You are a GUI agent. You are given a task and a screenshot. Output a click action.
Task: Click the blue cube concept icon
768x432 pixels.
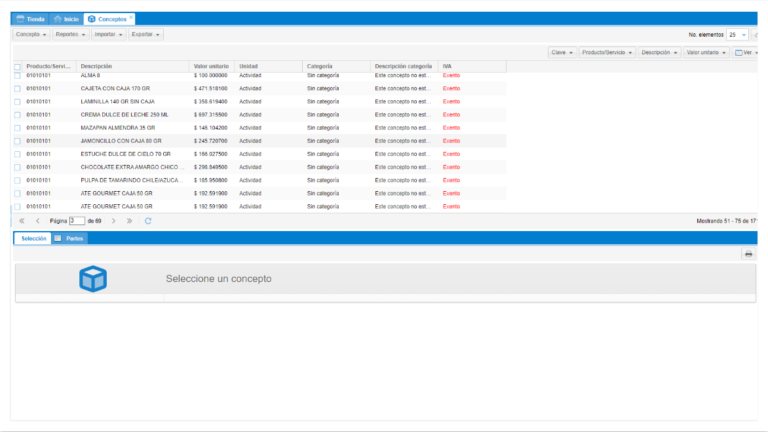(x=93, y=280)
